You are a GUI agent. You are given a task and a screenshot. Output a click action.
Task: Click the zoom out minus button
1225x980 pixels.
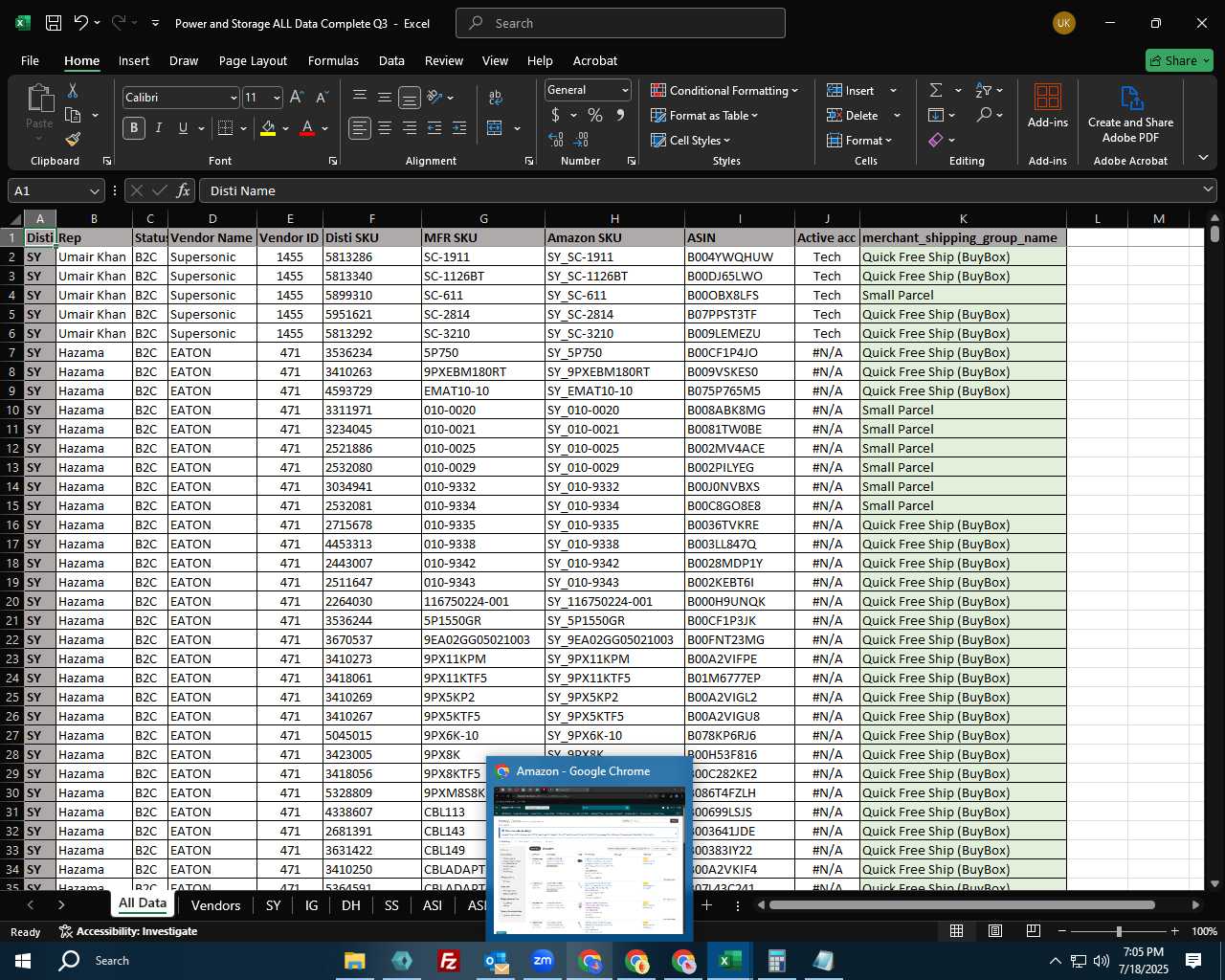point(1062,931)
